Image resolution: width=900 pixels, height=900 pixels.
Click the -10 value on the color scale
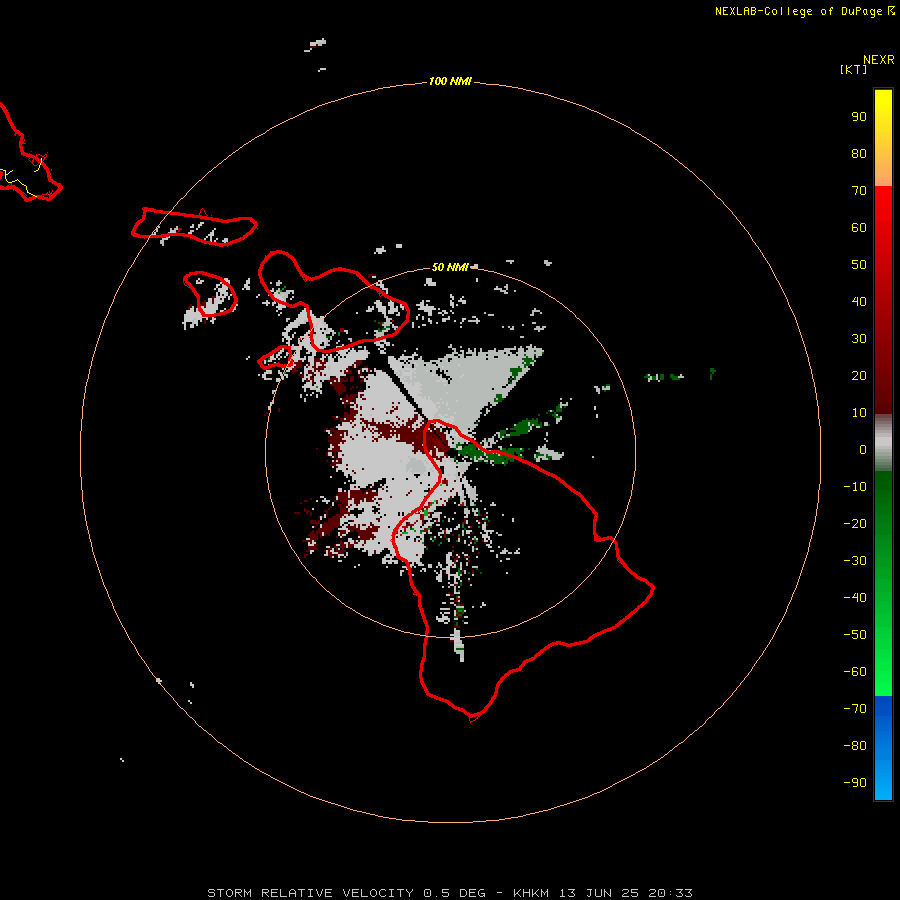point(855,487)
